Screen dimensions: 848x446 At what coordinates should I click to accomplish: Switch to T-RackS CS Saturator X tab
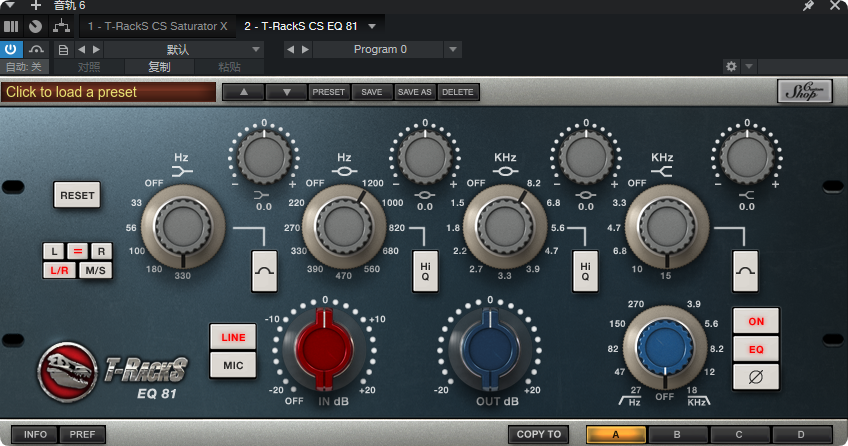coord(157,26)
